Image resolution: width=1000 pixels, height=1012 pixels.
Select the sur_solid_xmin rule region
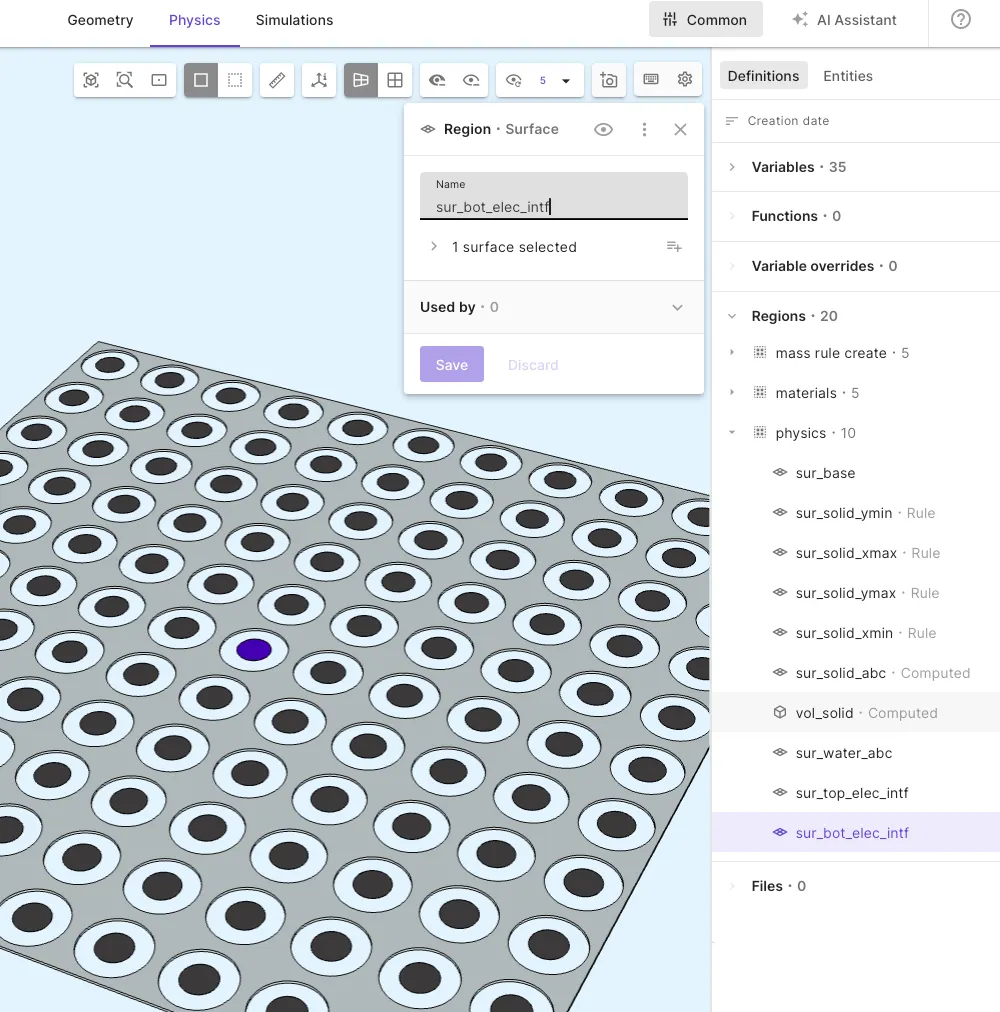point(856,633)
